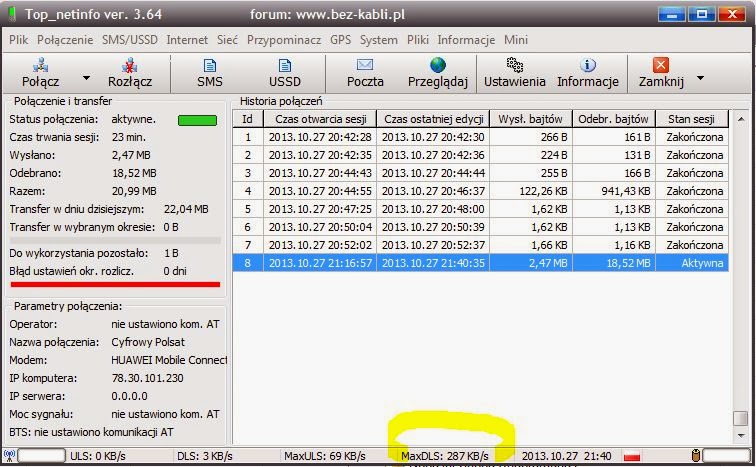Sort by Odebr. bajtów column header
Screen dimensions: 756x467
[614, 119]
